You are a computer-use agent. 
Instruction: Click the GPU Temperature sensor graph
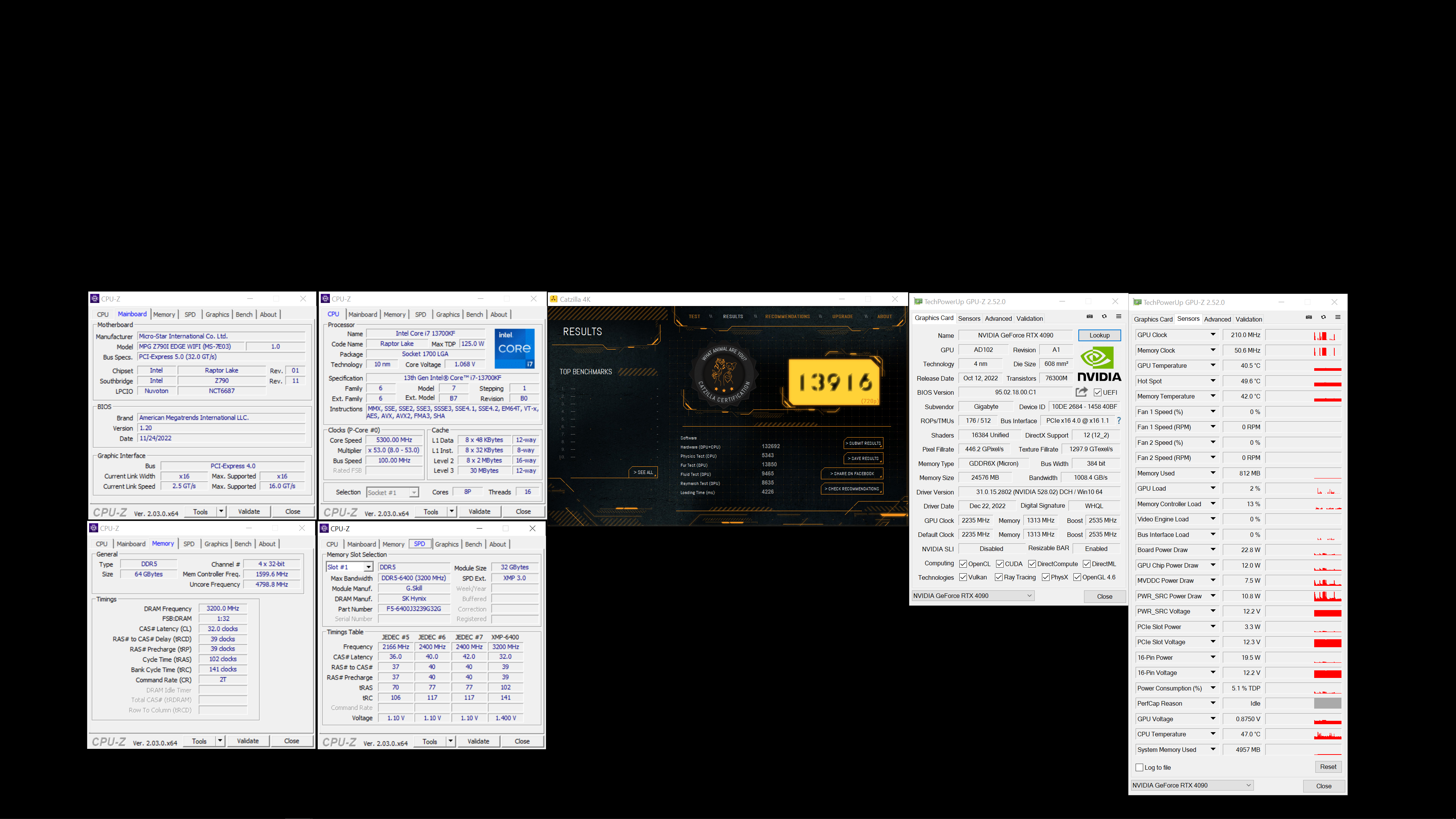1303,366
